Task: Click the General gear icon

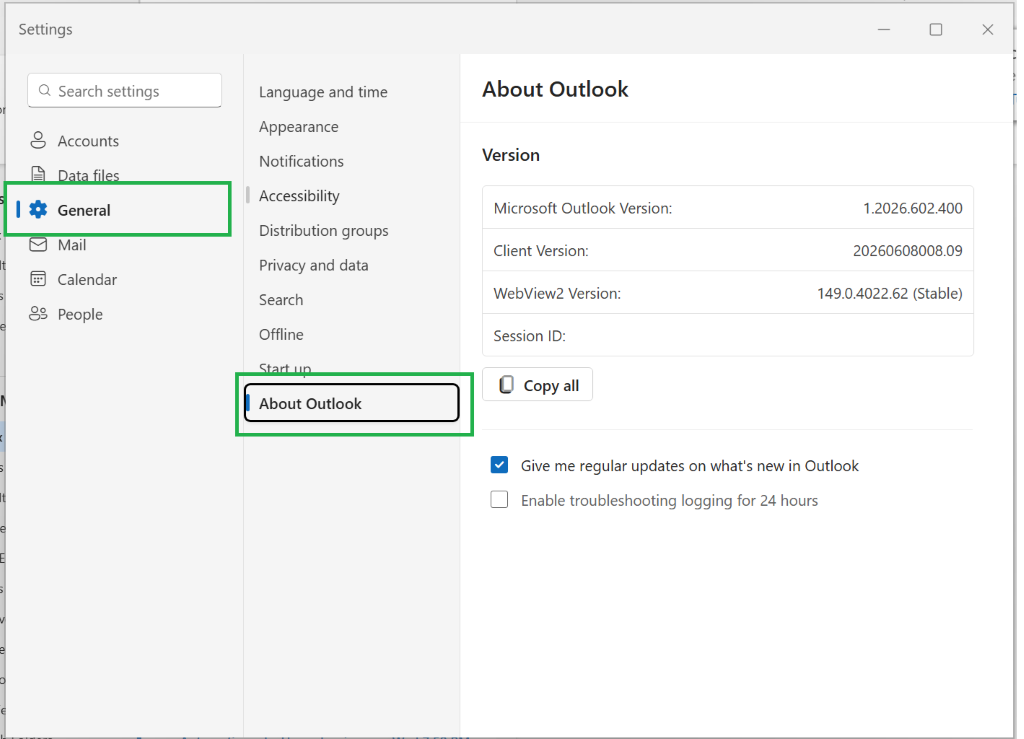Action: click(x=38, y=210)
